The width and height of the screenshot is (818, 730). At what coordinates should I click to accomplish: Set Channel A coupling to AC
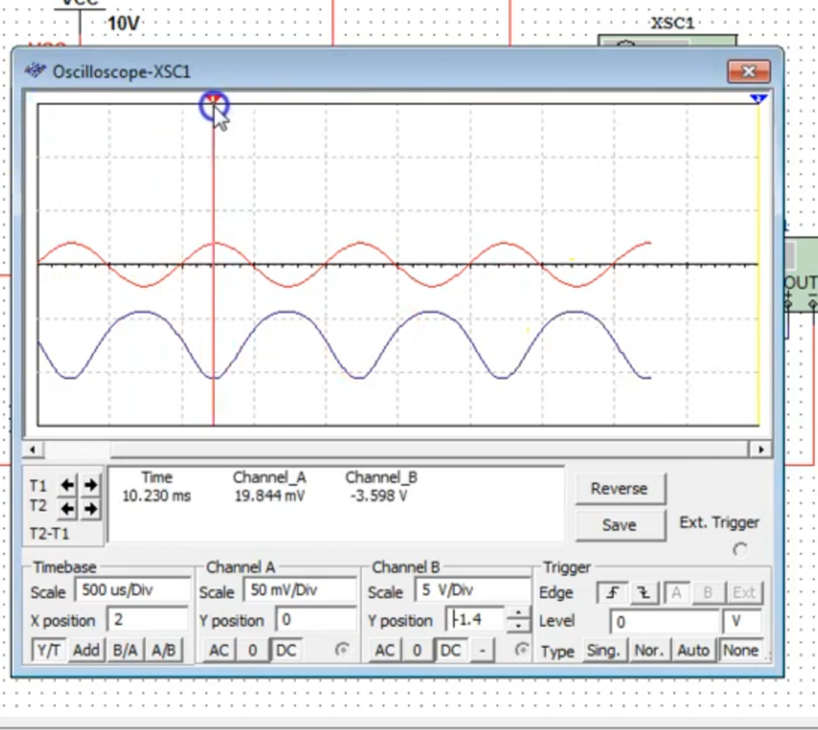point(218,650)
